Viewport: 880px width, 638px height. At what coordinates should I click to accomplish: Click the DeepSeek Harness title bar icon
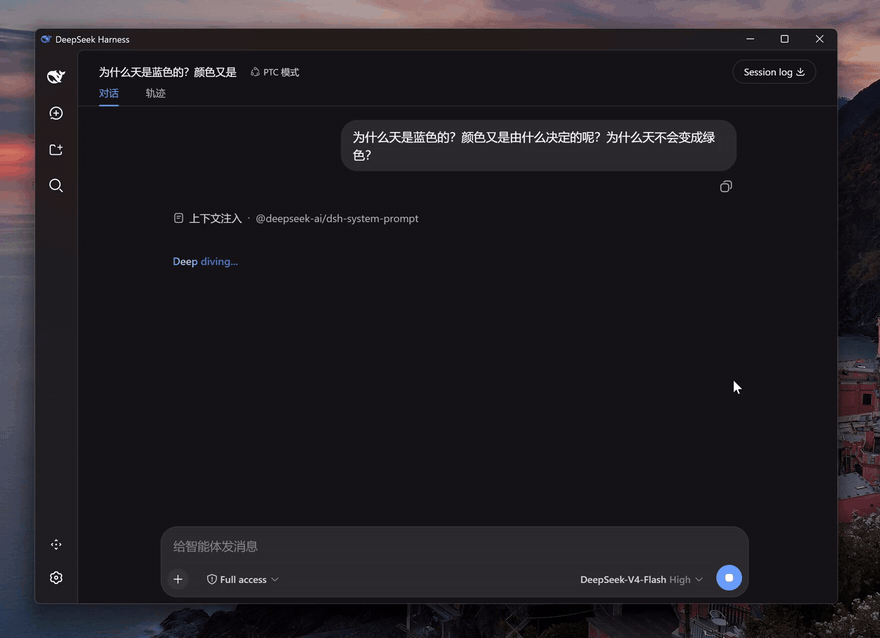(x=46, y=39)
